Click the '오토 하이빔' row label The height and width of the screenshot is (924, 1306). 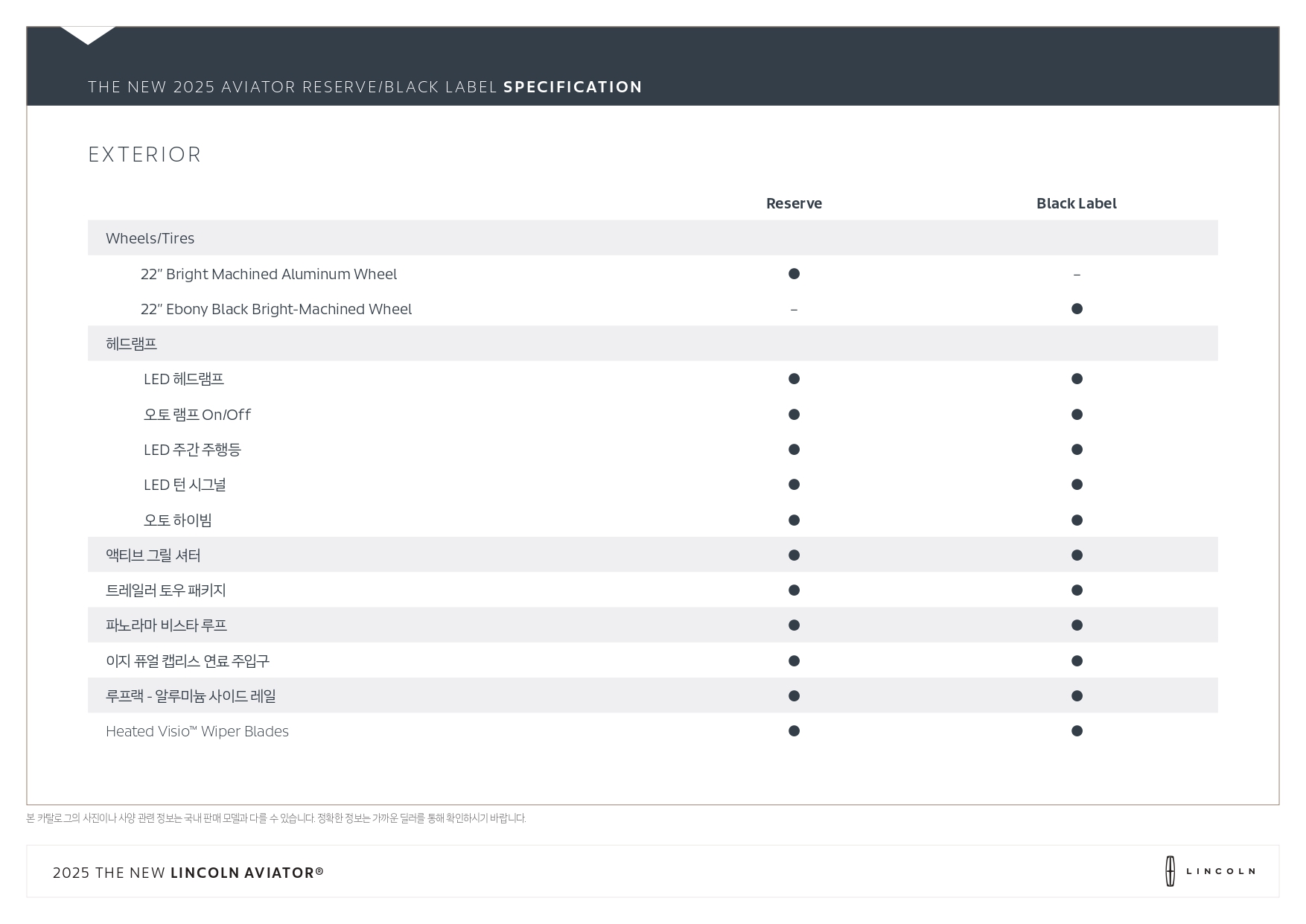point(178,520)
